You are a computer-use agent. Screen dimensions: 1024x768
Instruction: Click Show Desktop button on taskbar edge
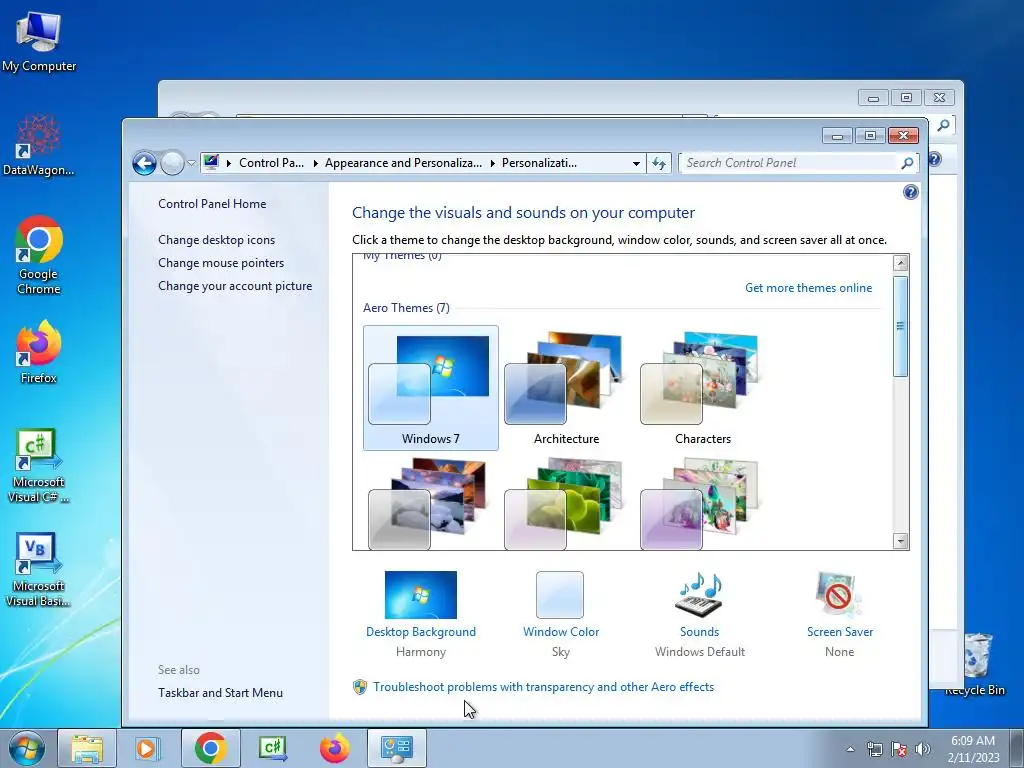pos(1017,748)
